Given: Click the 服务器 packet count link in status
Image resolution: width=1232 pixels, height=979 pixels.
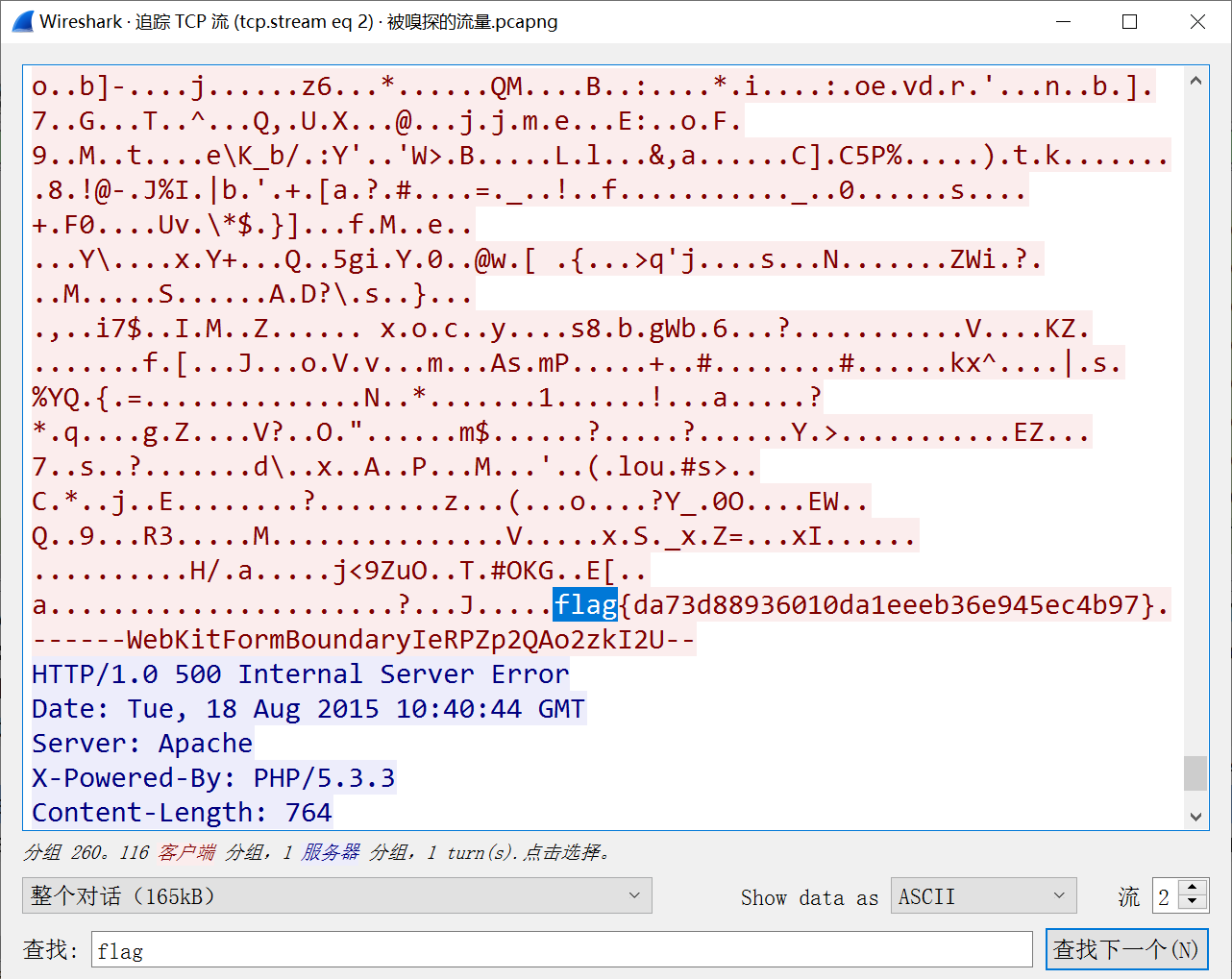Looking at the screenshot, I should [x=332, y=852].
